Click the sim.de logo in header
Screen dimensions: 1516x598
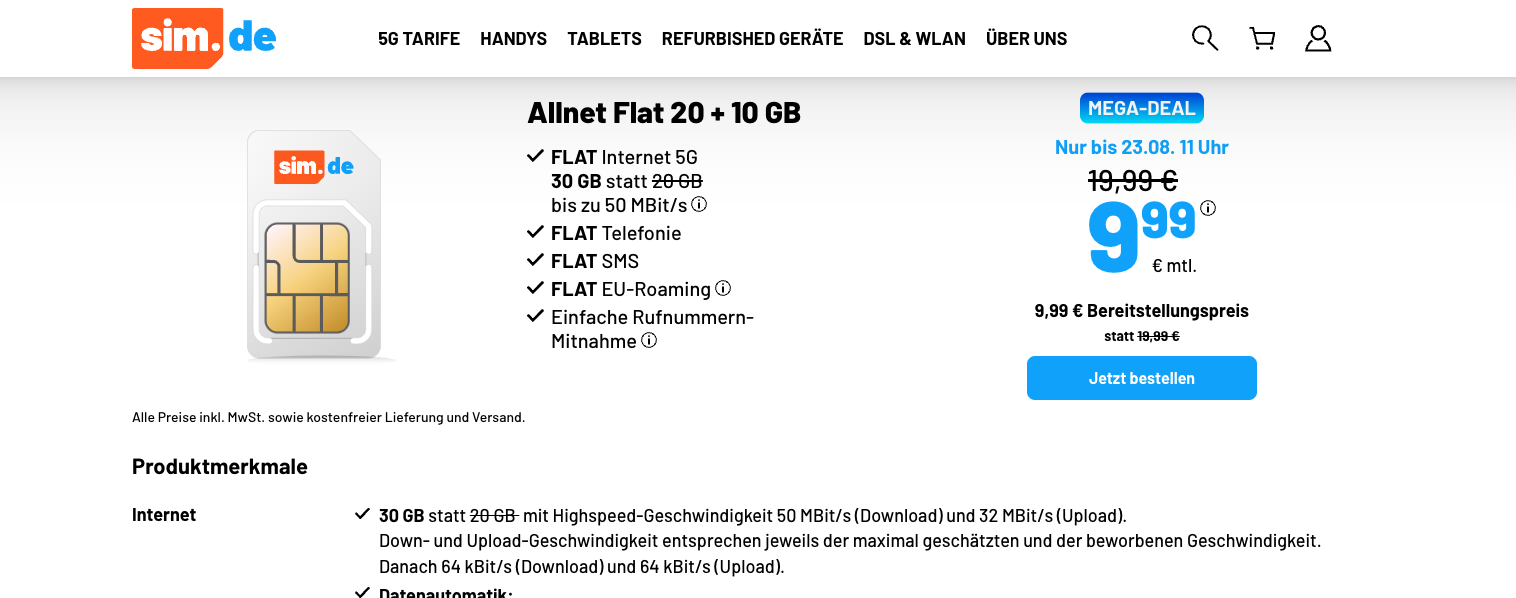click(x=204, y=38)
